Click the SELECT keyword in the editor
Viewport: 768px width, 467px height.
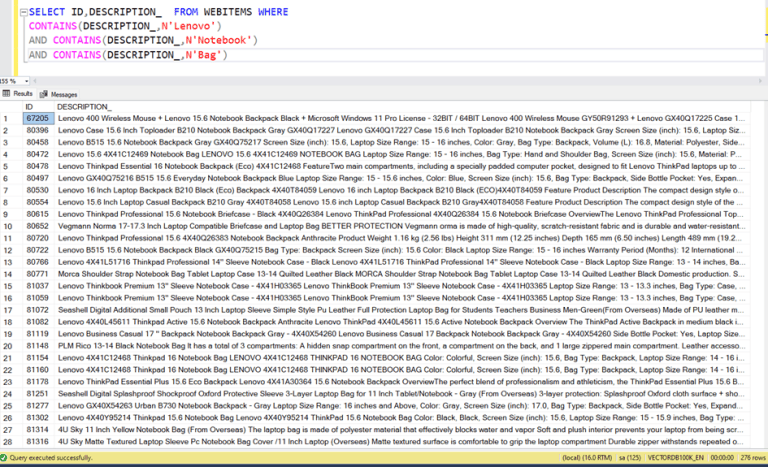click(47, 12)
